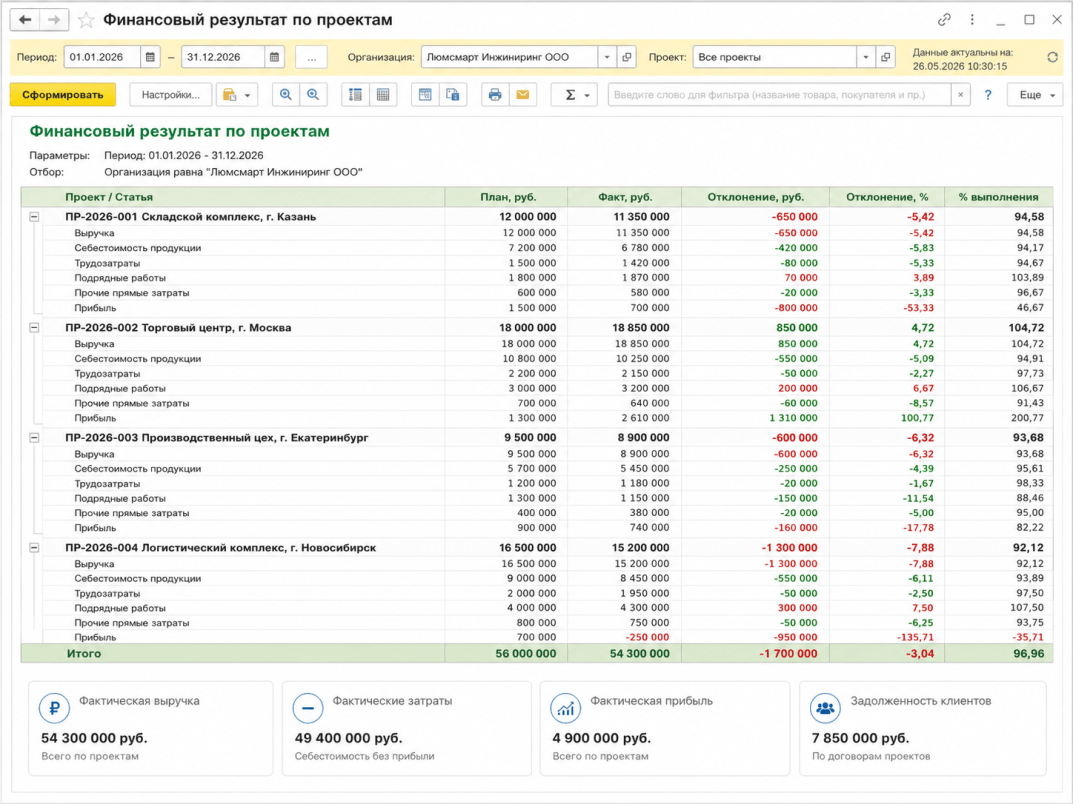The height and width of the screenshot is (804, 1073).
Task: Send report by email envelope icon
Action: tap(522, 95)
